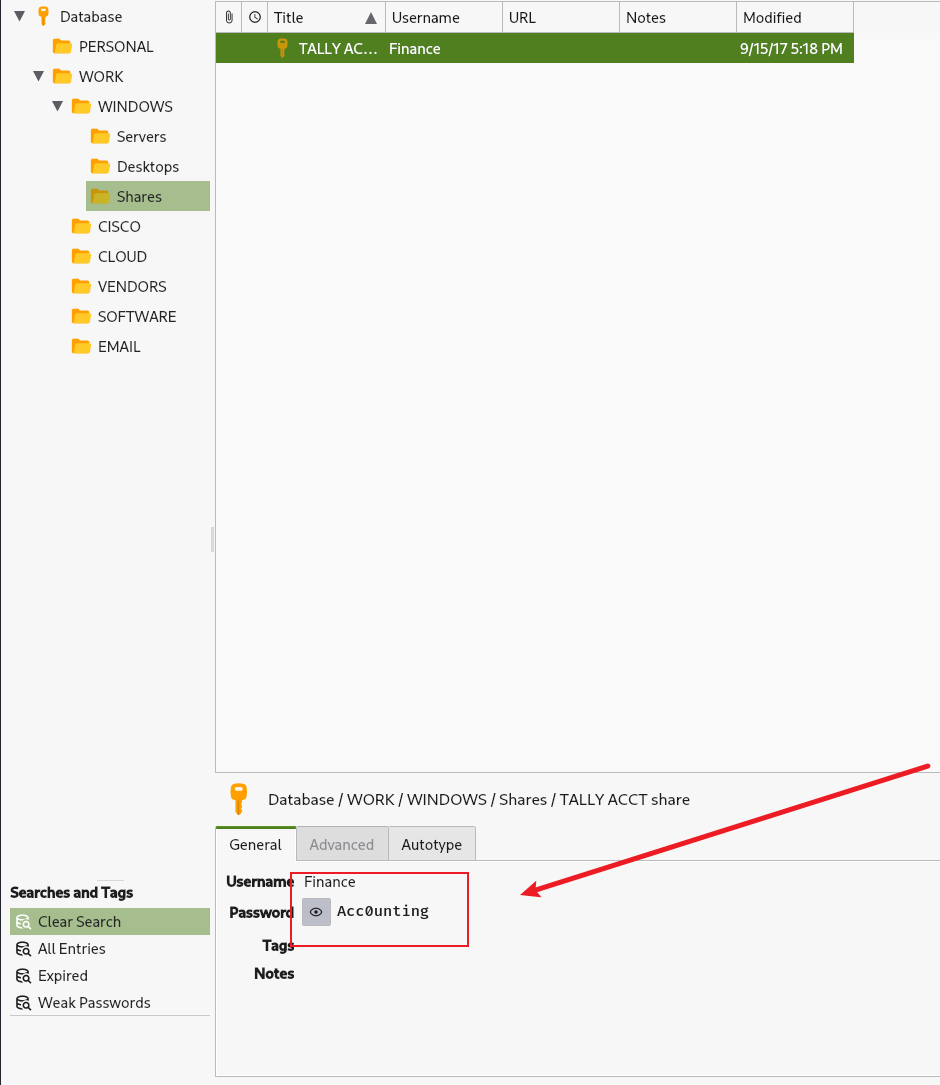Click the Desktops folder icon

(100, 166)
